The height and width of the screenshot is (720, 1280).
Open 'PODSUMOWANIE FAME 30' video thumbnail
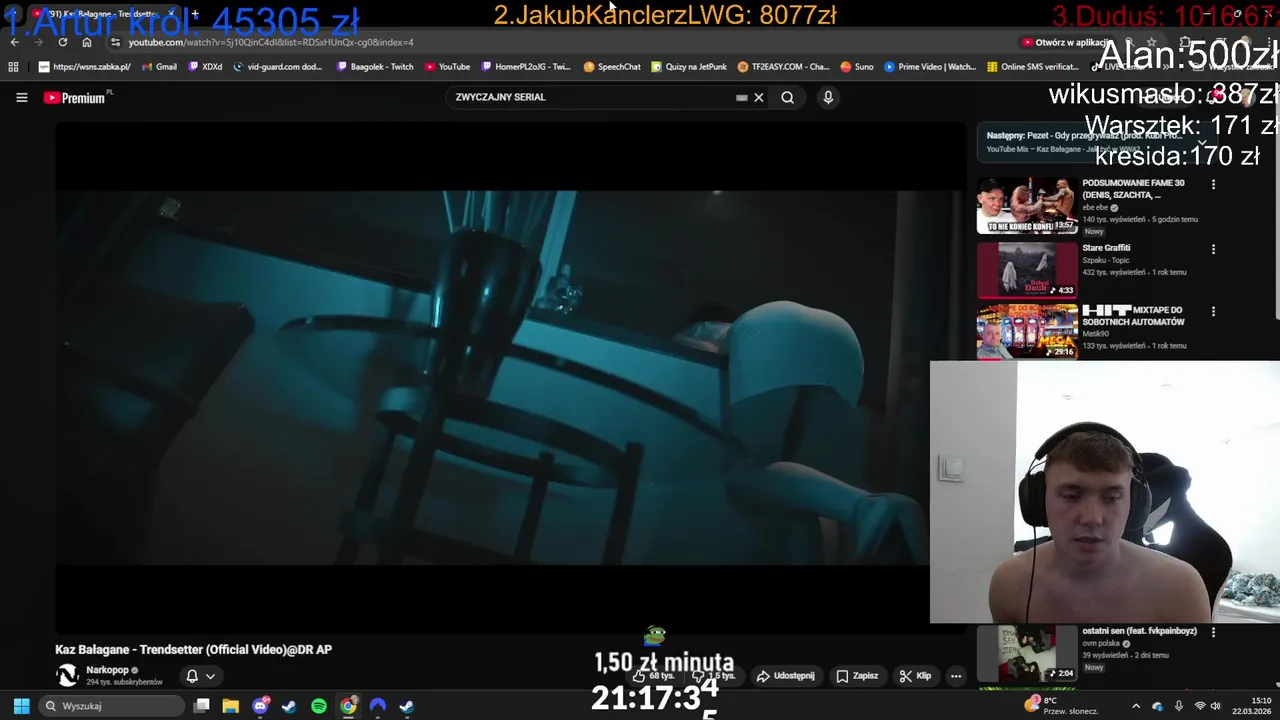[1027, 206]
